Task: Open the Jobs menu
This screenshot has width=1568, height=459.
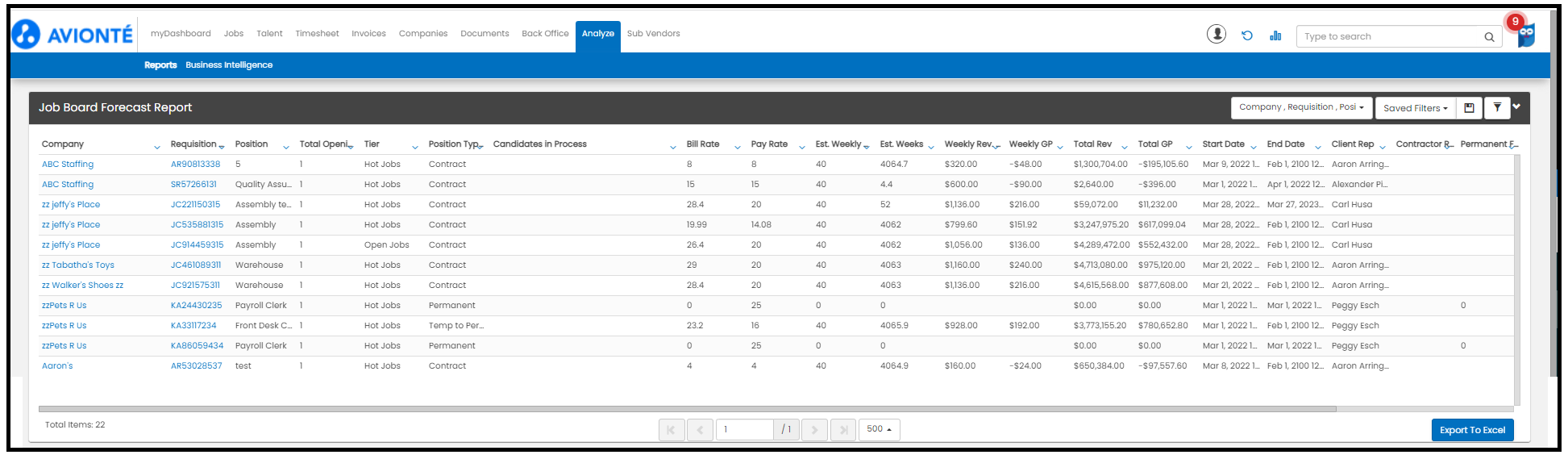Action: [x=234, y=34]
